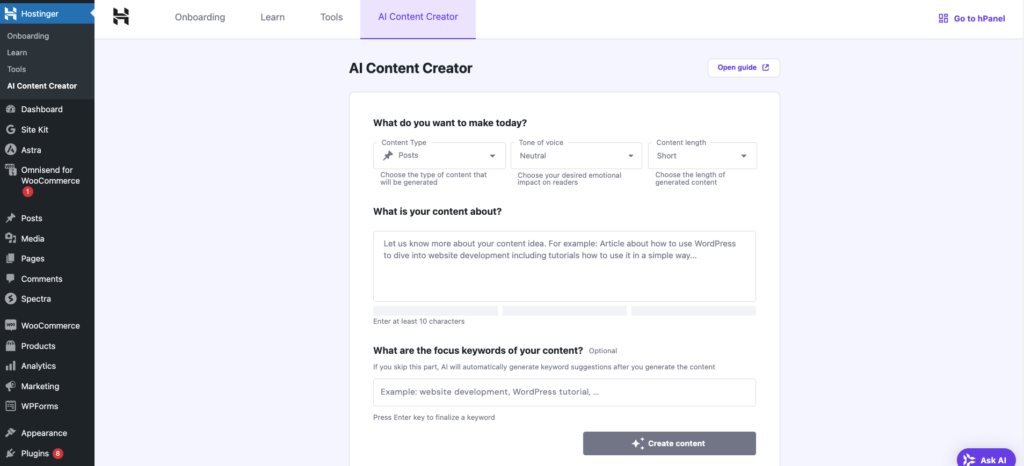Click the Hostinger logo in top bar
The image size is (1024, 466).
[x=121, y=17]
